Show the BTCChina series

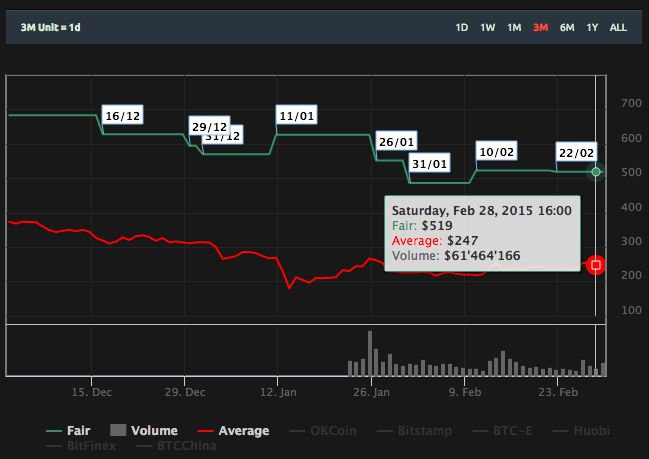coord(176,445)
